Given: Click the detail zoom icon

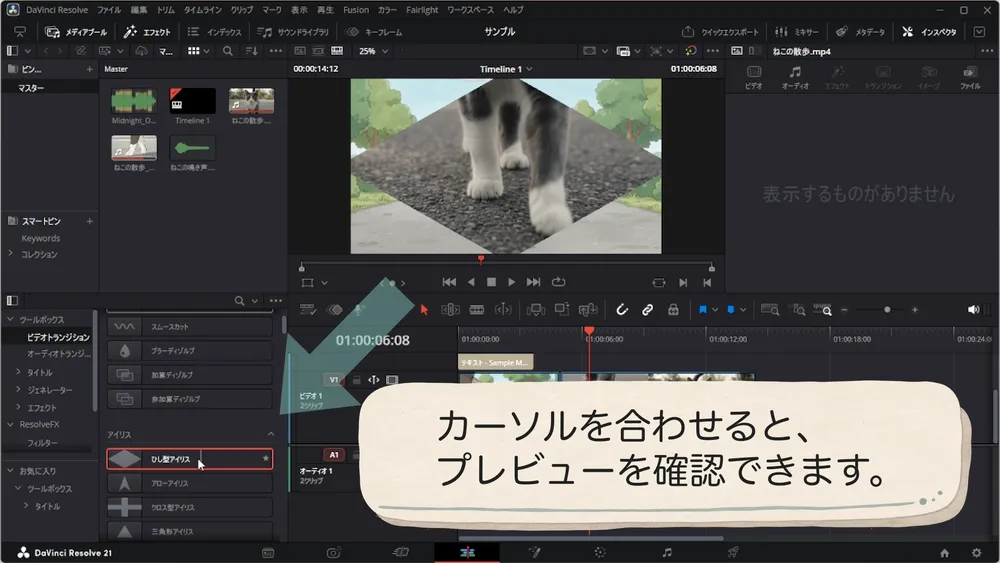Looking at the screenshot, I should click(x=798, y=310).
